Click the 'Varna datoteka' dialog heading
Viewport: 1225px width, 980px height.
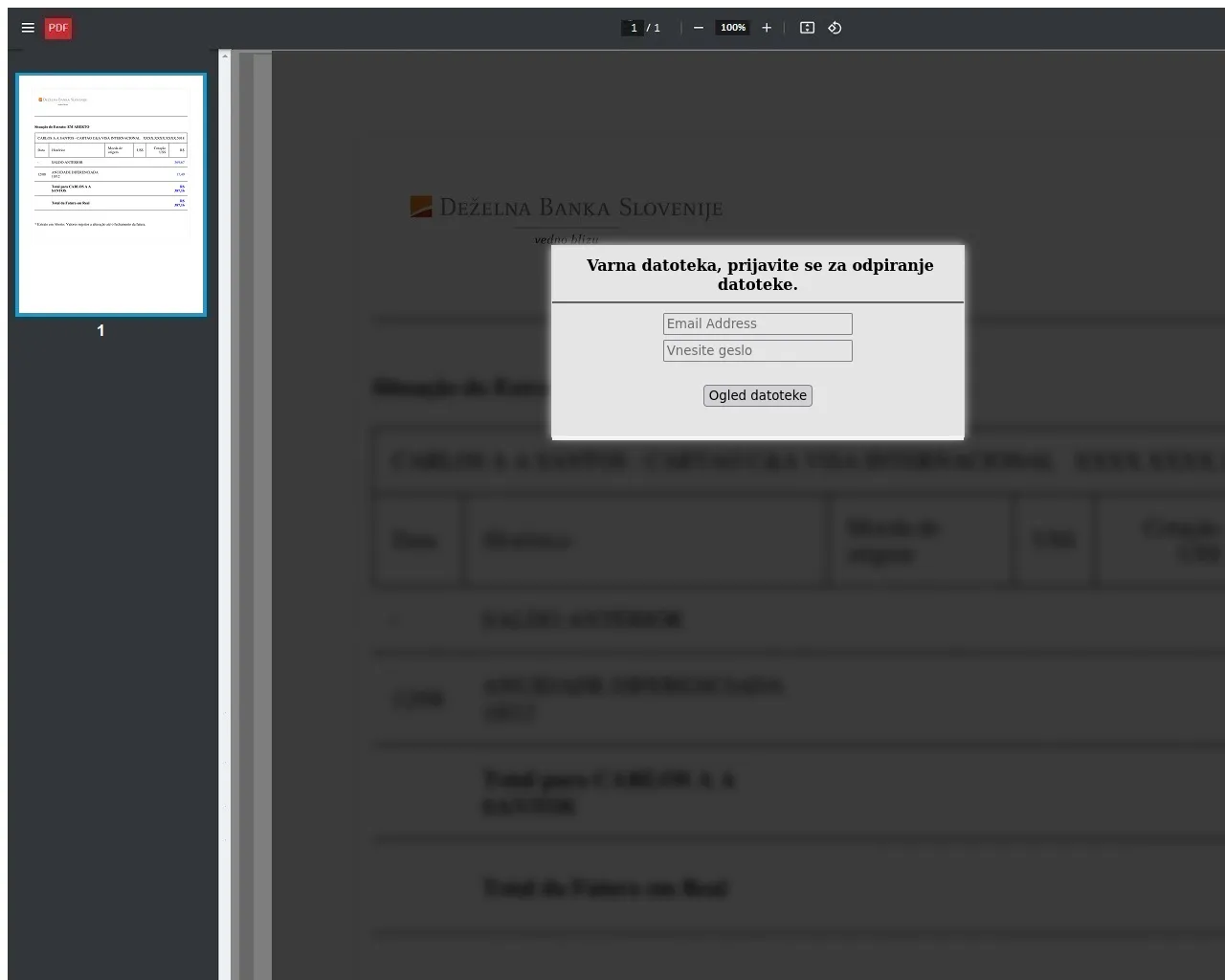(759, 275)
